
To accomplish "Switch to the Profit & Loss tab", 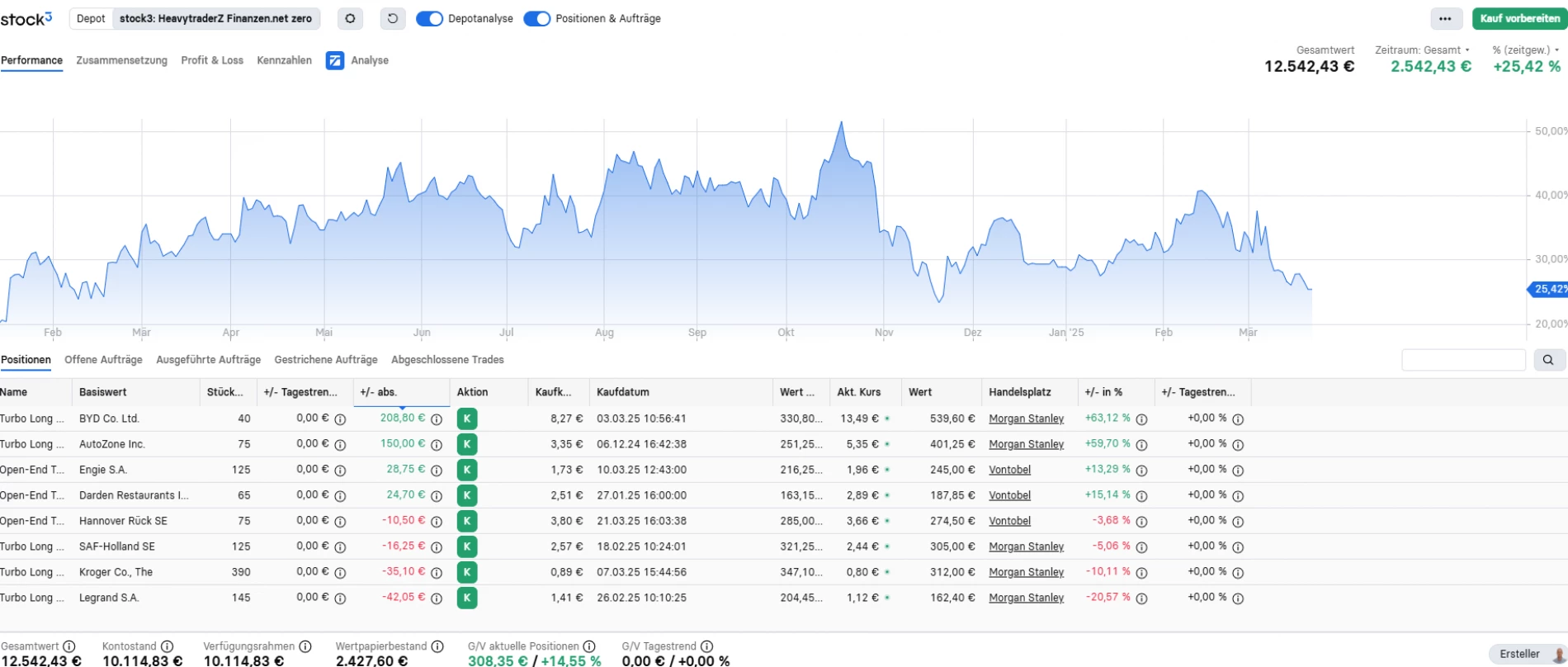I will [212, 60].
